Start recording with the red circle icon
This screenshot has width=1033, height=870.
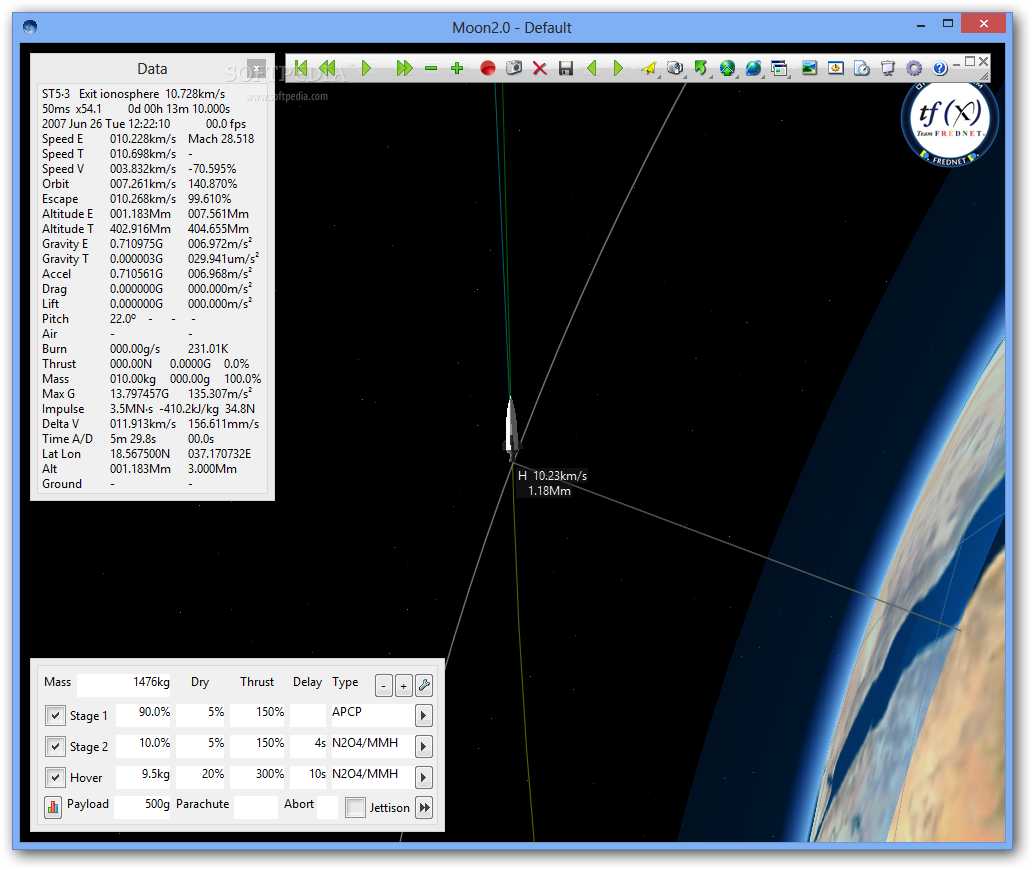click(x=488, y=68)
